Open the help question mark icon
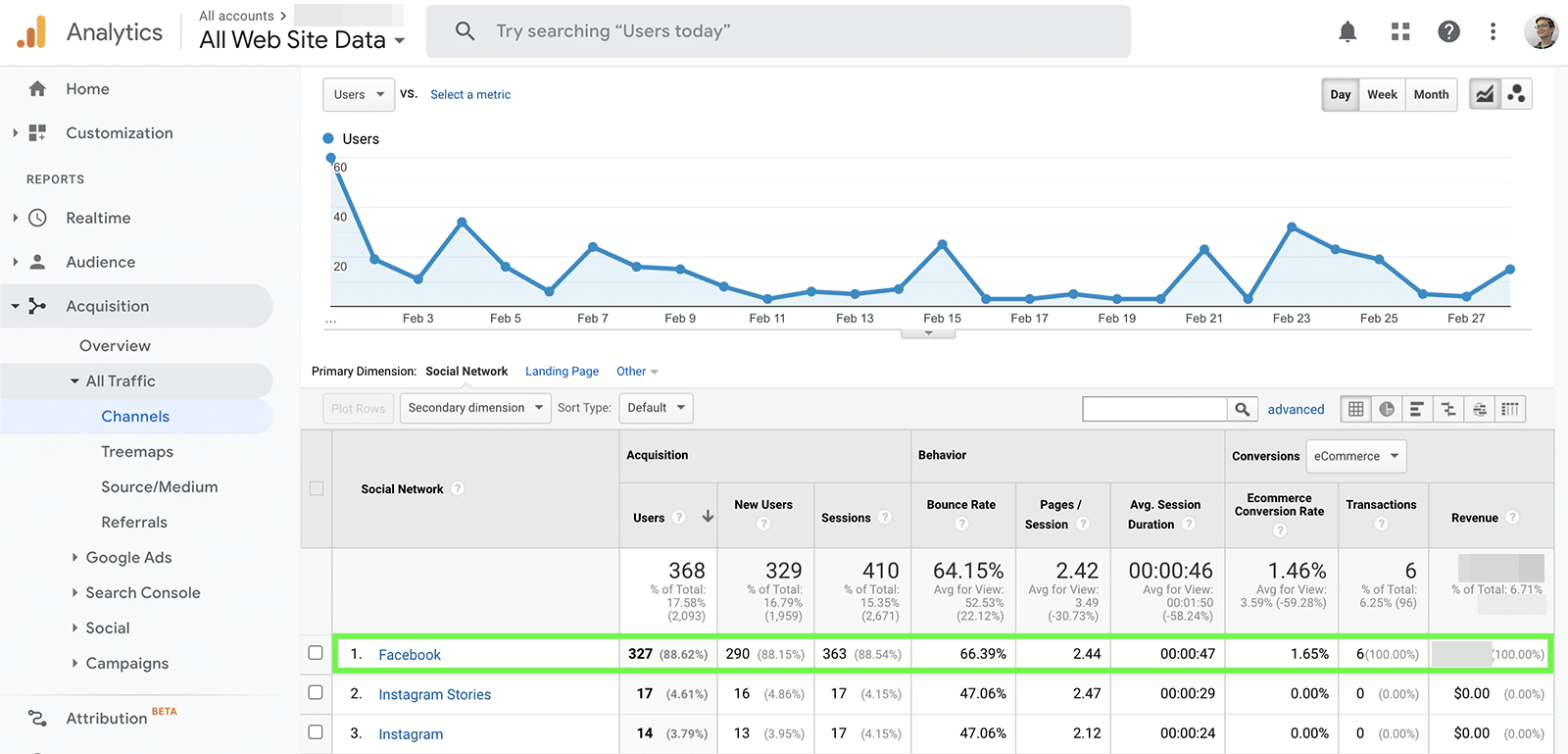Image resolution: width=1568 pixels, height=754 pixels. pos(1448,32)
